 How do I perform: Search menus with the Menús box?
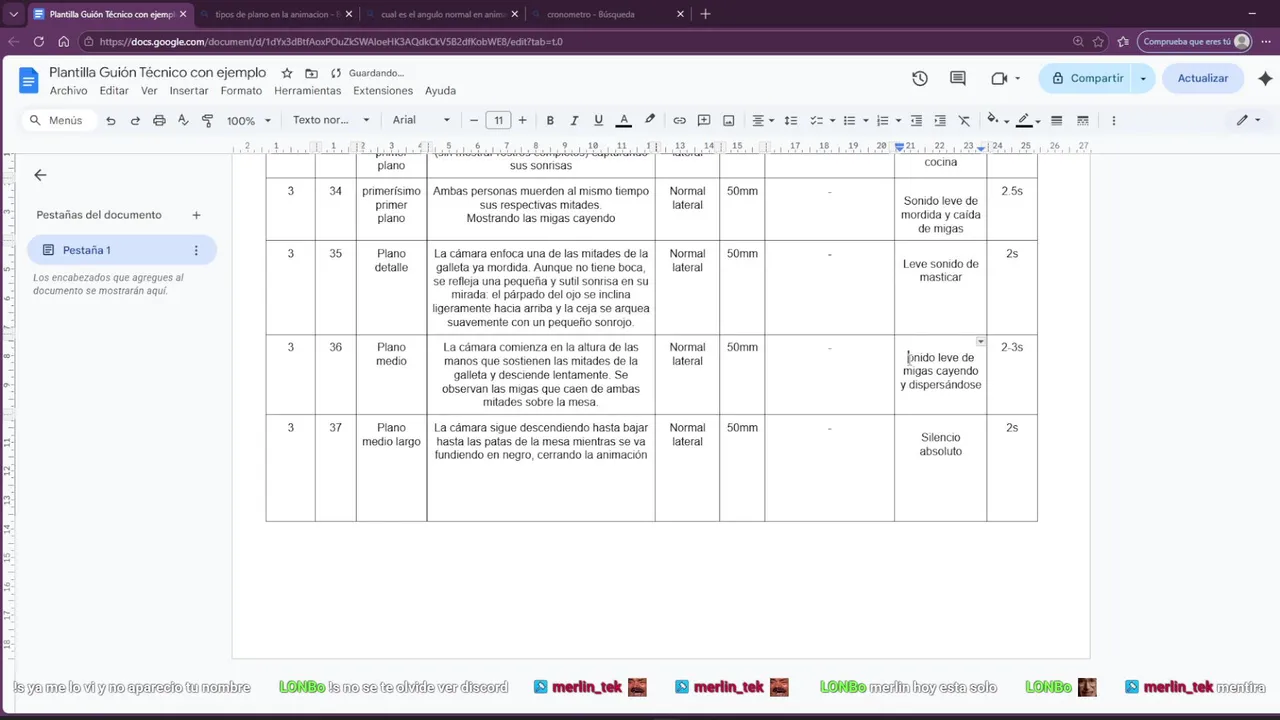[x=58, y=120]
